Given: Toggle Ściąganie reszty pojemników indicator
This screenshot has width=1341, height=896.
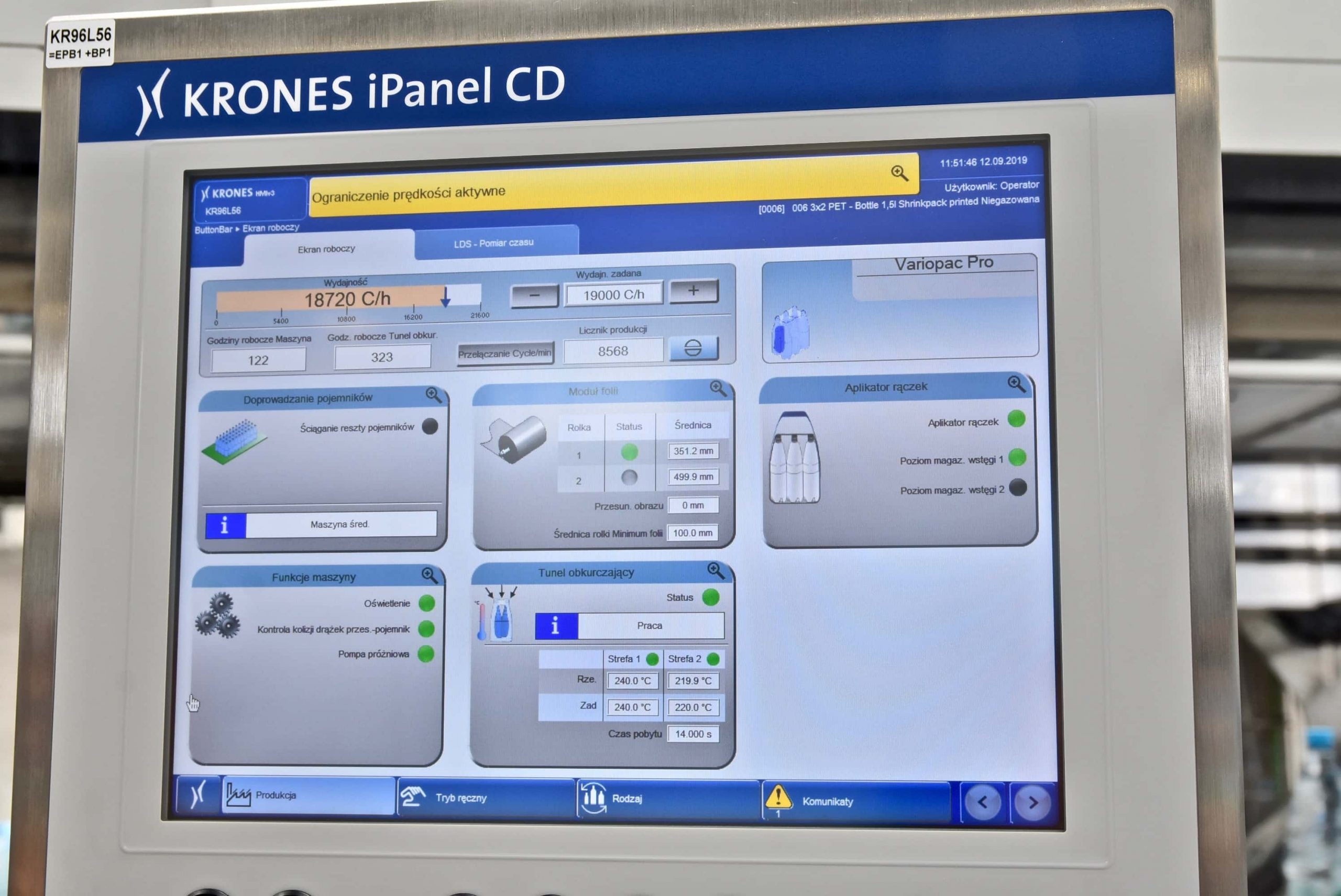Looking at the screenshot, I should 430,426.
